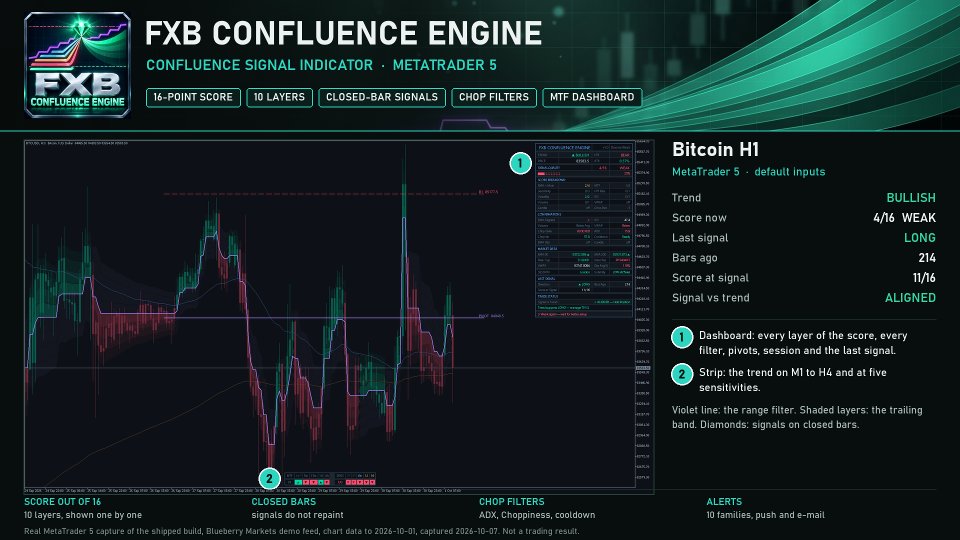Click the SCORE OUT OF 16 heading
Image resolution: width=960 pixels, height=540 pixels.
tap(62, 501)
